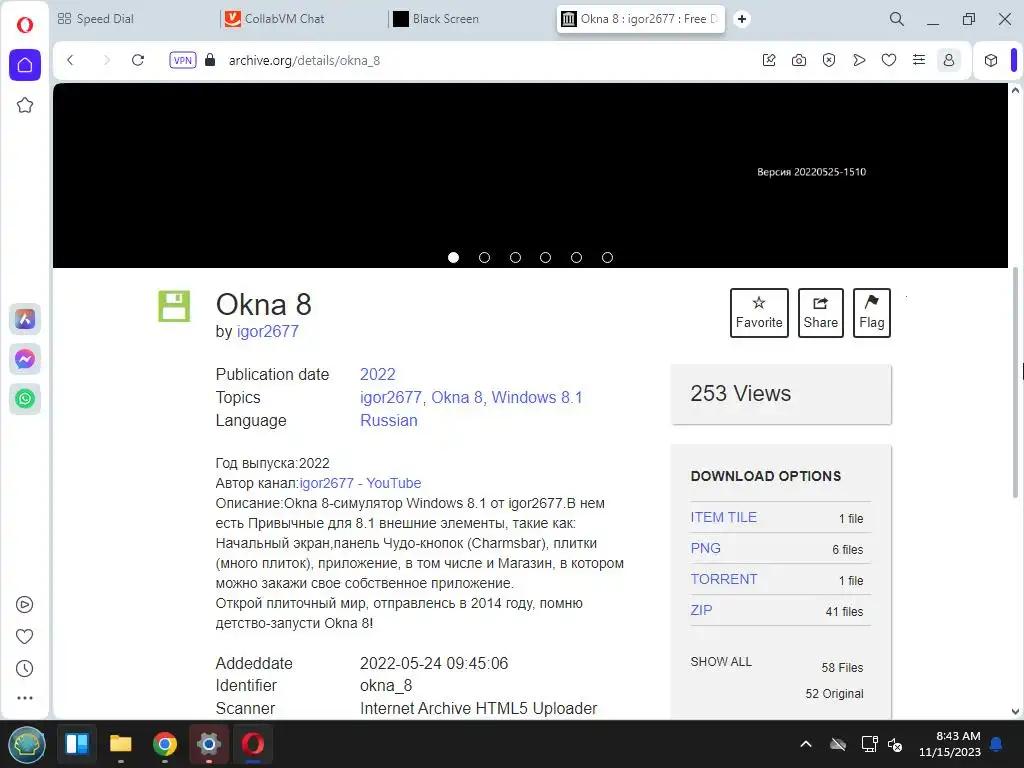Open Easy Setup sliders icon

(919, 60)
